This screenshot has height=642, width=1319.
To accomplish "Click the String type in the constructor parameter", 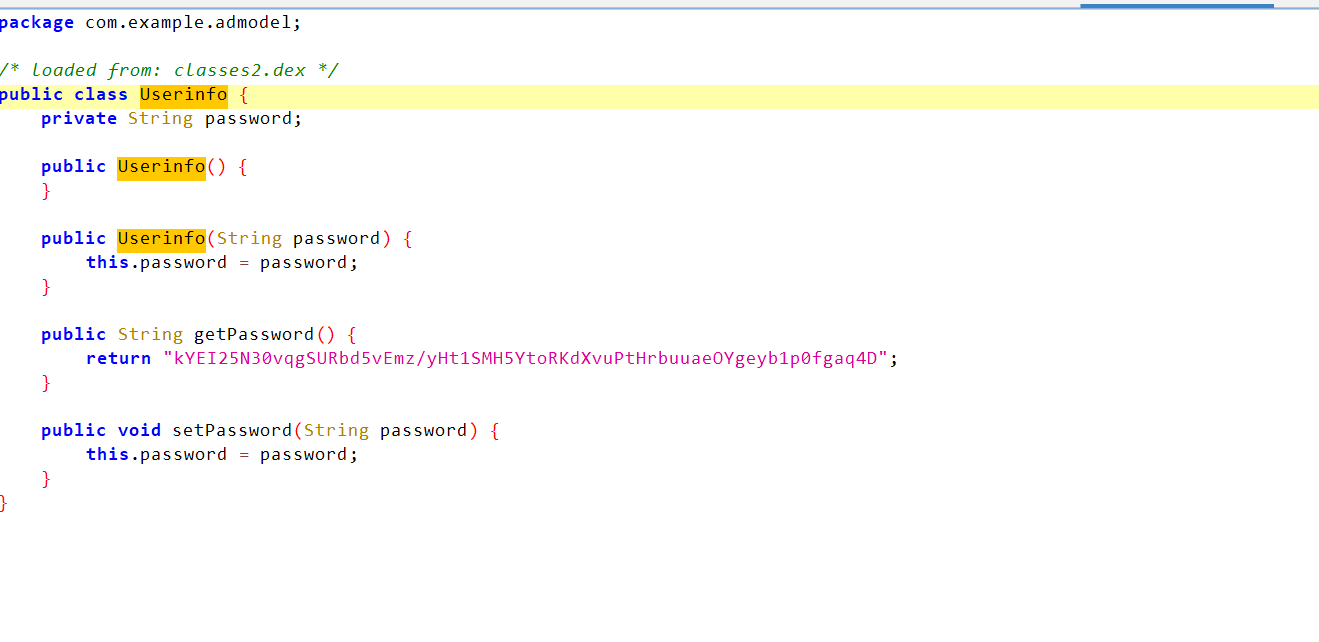I will point(249,238).
